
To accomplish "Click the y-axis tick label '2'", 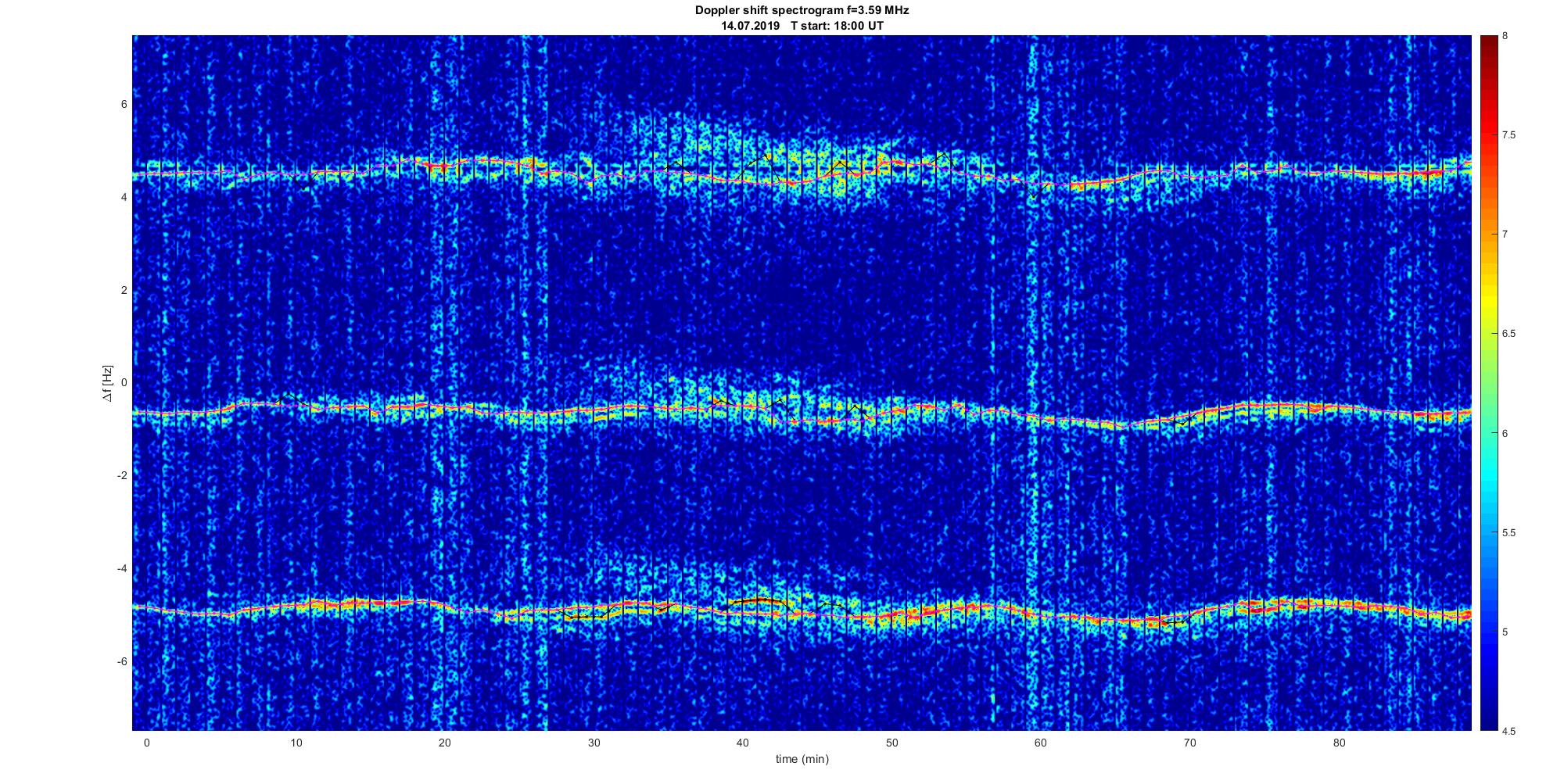I will [124, 290].
